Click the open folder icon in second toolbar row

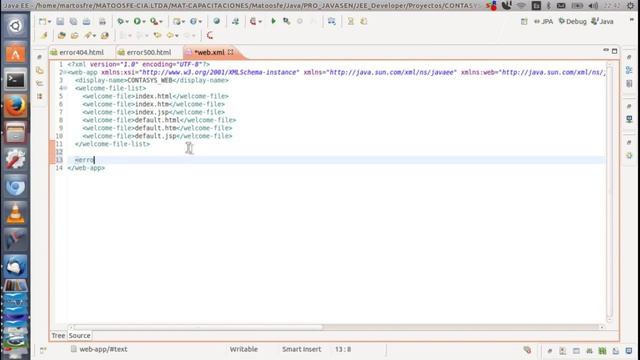(74, 36)
